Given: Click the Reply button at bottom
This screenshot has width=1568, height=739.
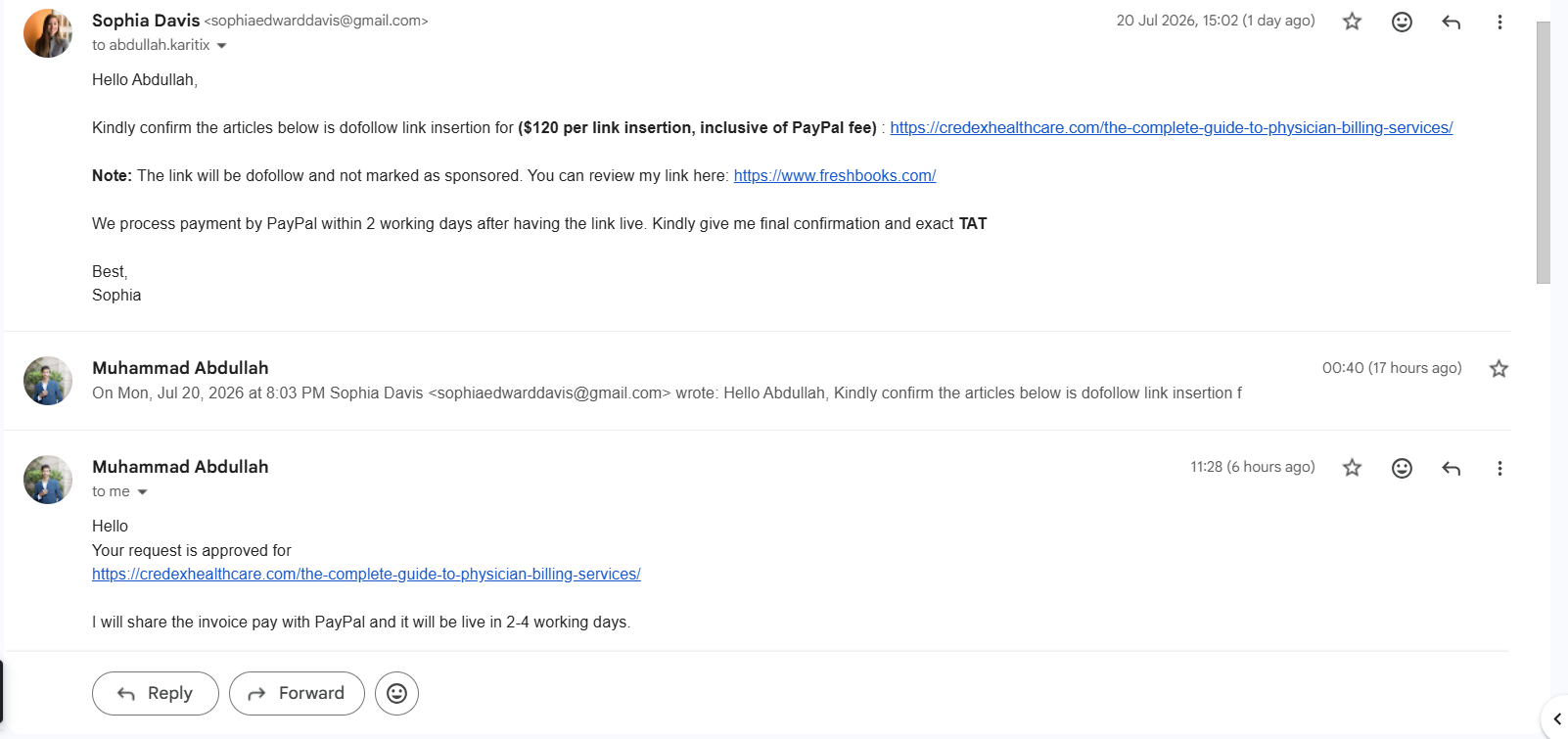Looking at the screenshot, I should [x=156, y=693].
